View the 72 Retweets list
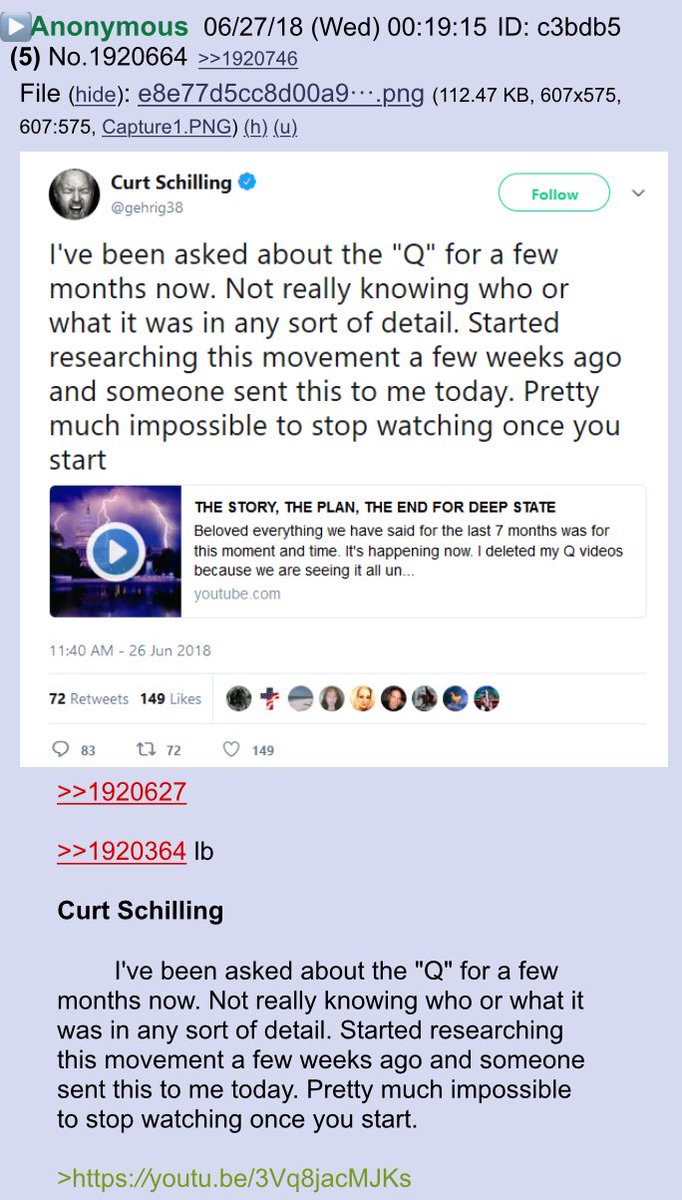This screenshot has width=682, height=1200. point(89,699)
